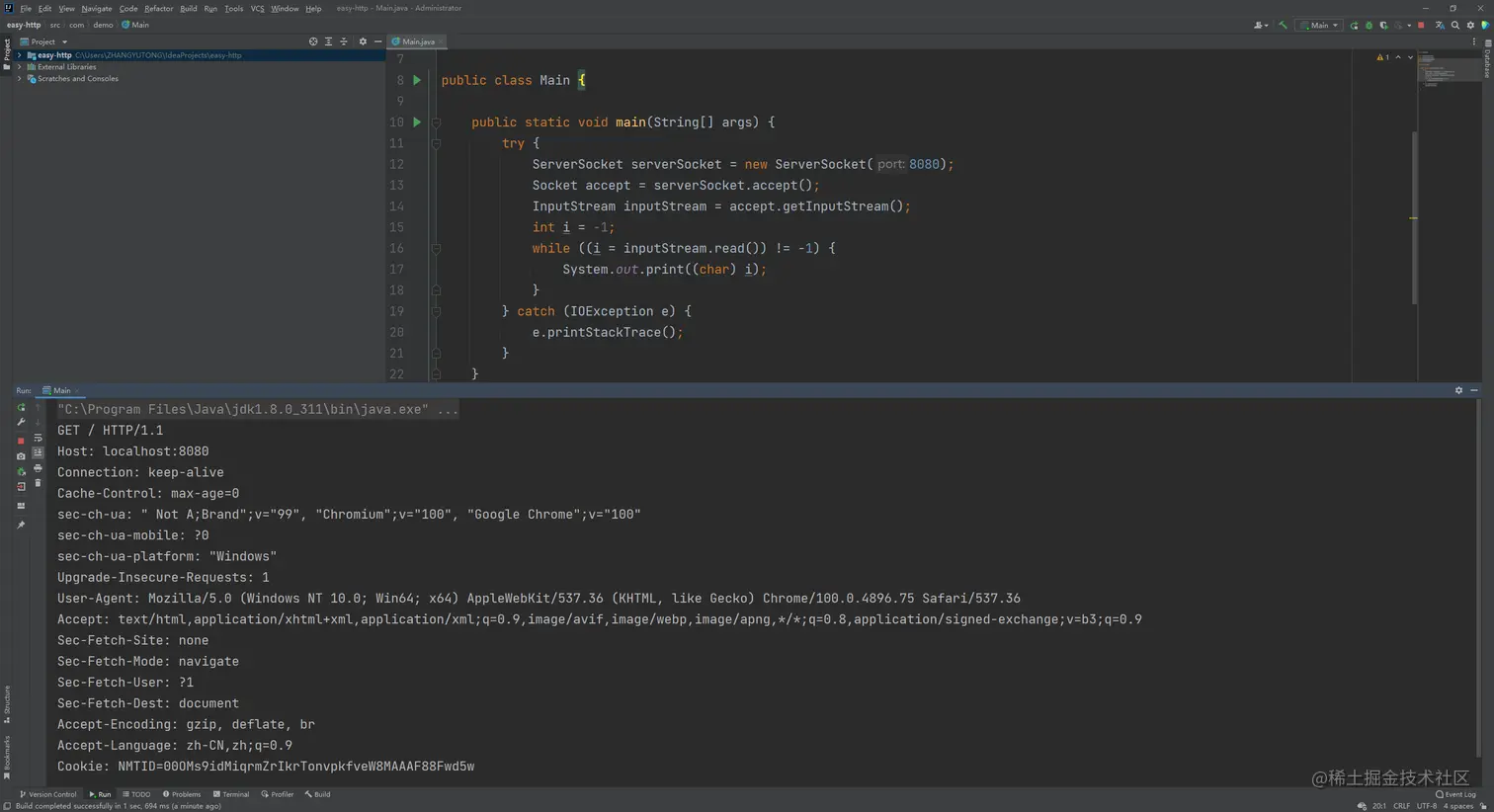
Task: Expand the External Libraries node
Action: coord(20,67)
